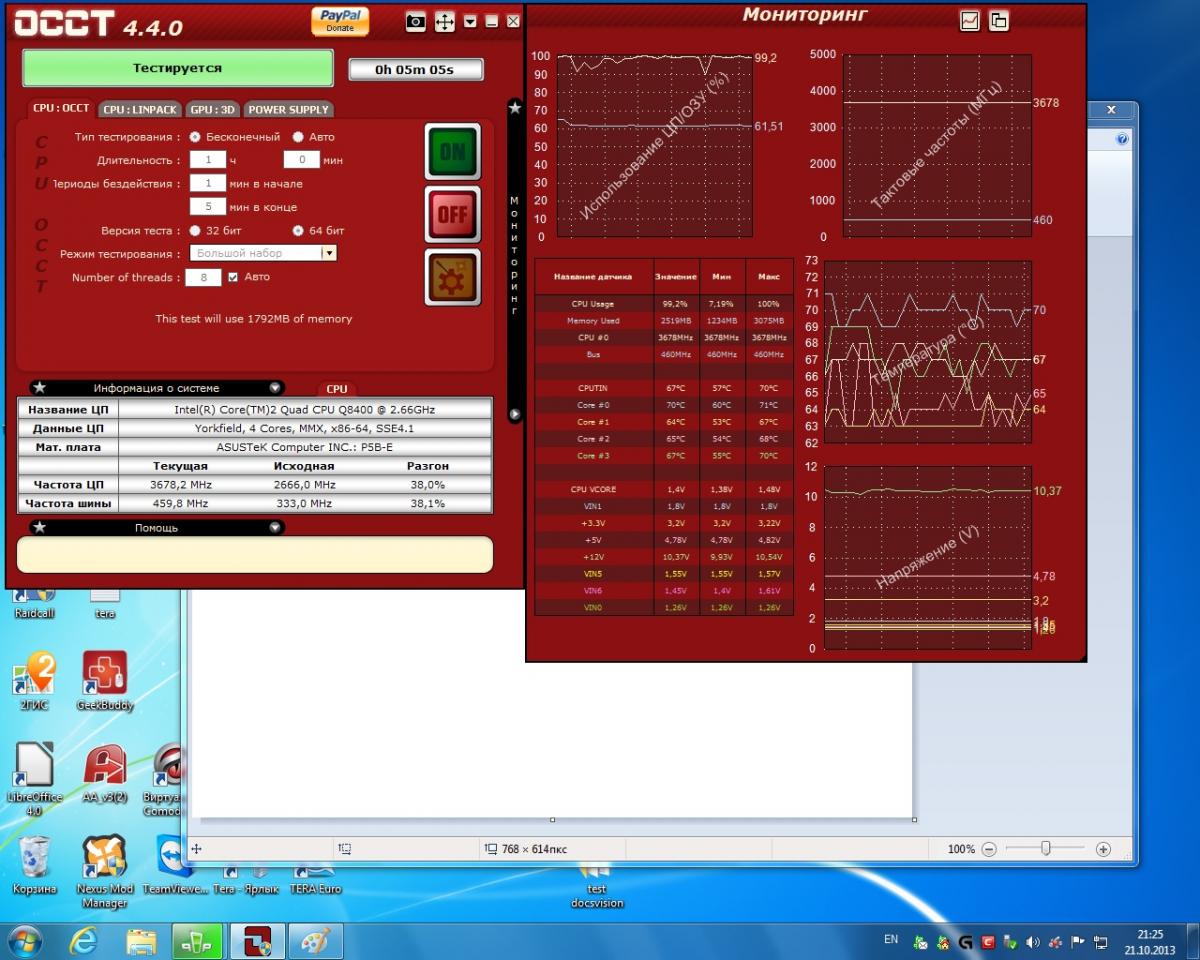
Task: Click the мин в конце idle field
Action: [x=207, y=206]
